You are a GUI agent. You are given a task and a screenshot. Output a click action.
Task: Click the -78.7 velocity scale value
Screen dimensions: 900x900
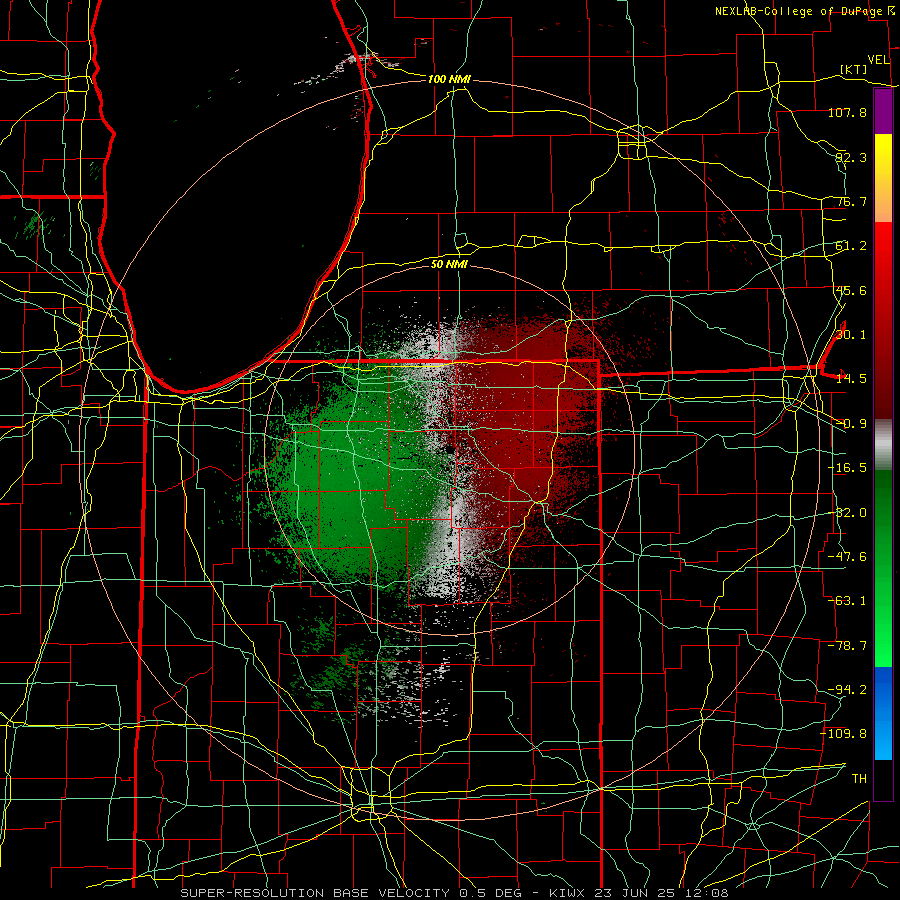click(847, 646)
